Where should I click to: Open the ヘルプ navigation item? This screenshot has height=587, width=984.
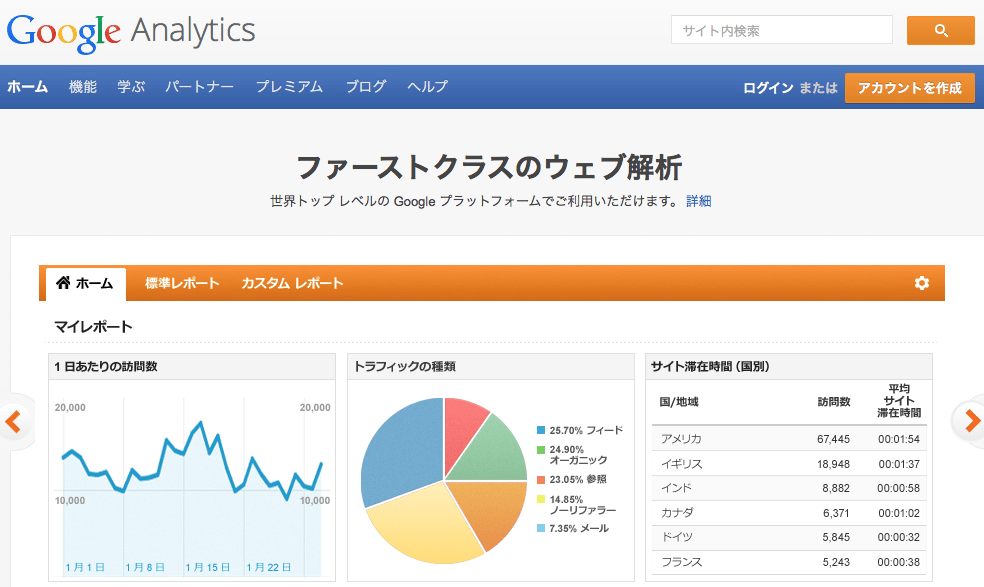[x=427, y=87]
